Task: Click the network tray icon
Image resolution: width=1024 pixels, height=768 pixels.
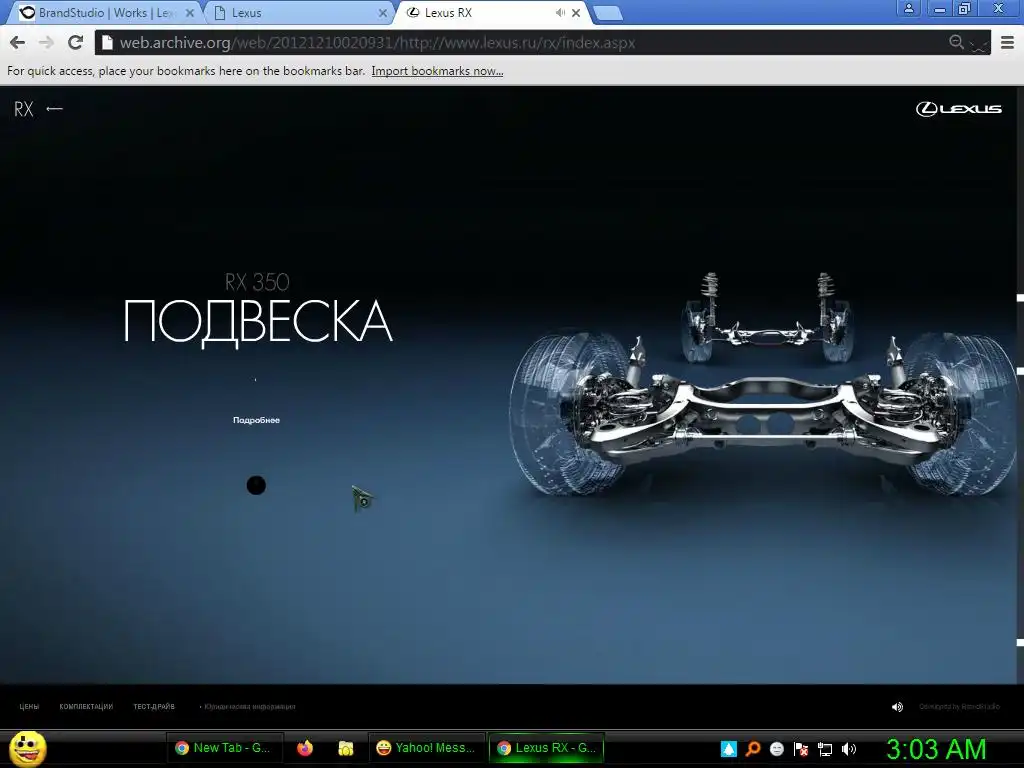Action: point(825,749)
